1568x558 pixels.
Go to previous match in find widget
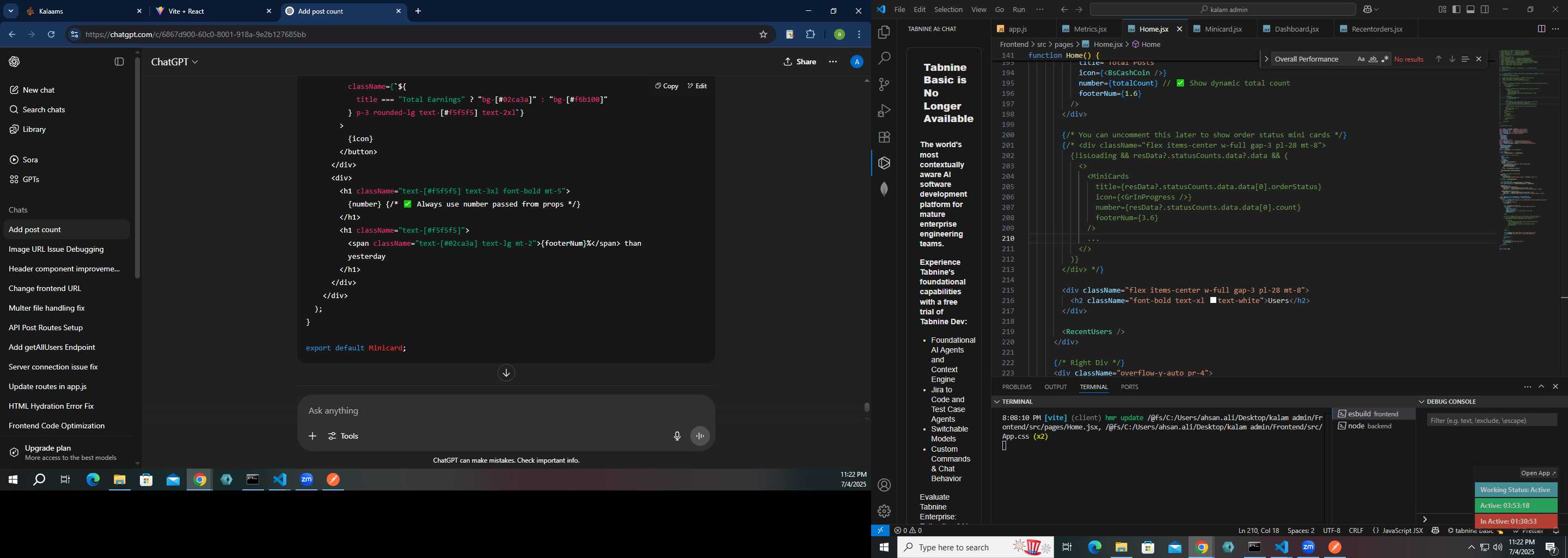point(1438,59)
